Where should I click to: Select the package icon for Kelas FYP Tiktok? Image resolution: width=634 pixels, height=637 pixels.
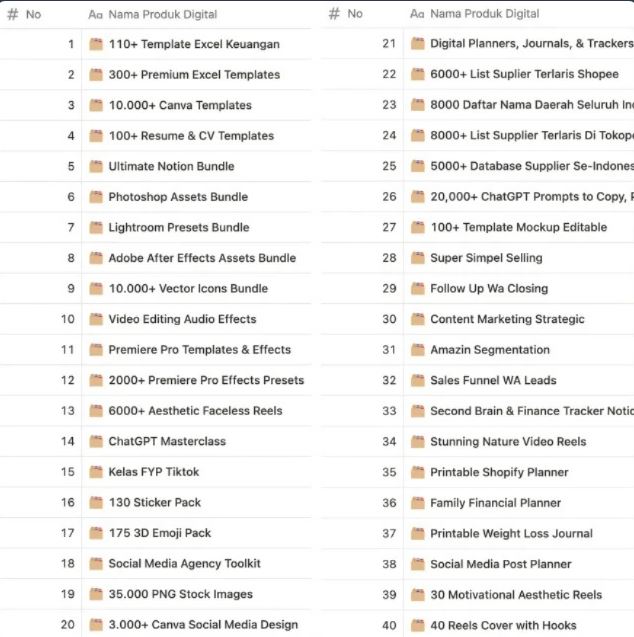pyautogui.click(x=96, y=472)
